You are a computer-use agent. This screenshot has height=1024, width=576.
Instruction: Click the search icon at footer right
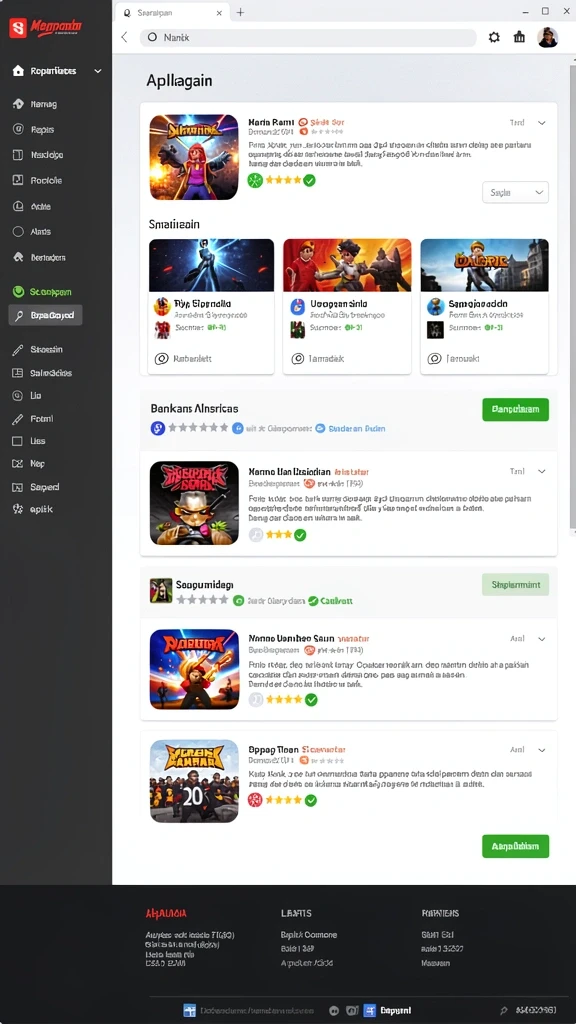click(504, 1010)
